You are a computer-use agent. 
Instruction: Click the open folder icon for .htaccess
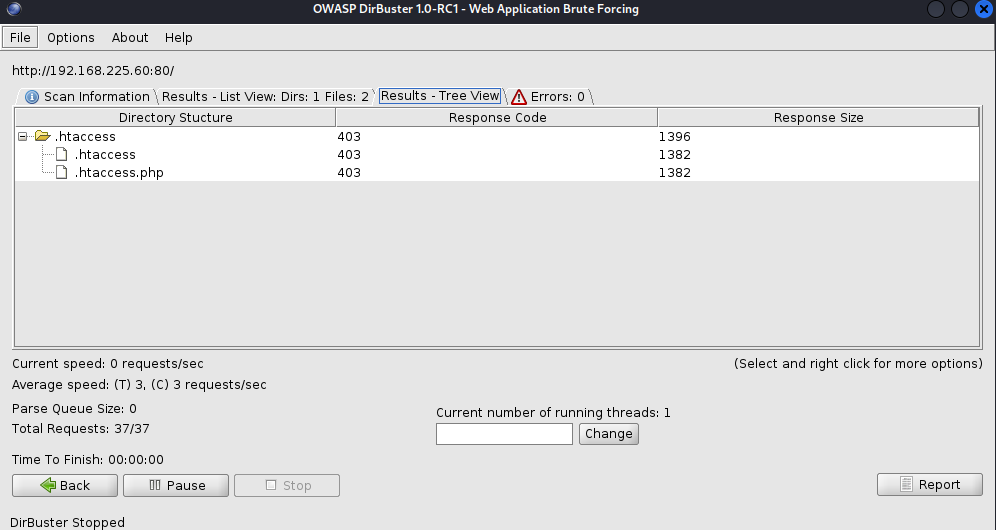(x=43, y=135)
